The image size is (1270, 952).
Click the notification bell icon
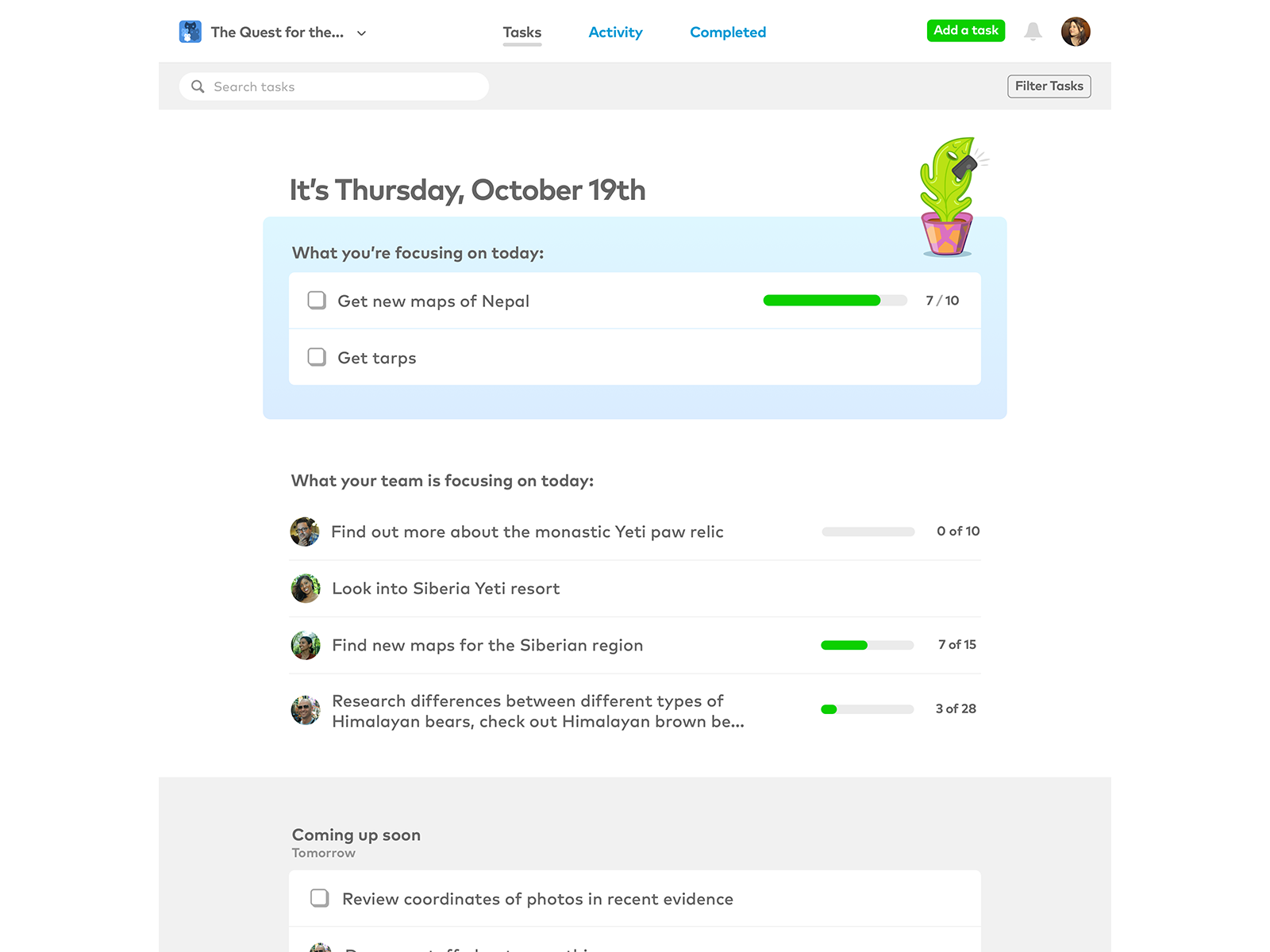coord(1033,32)
